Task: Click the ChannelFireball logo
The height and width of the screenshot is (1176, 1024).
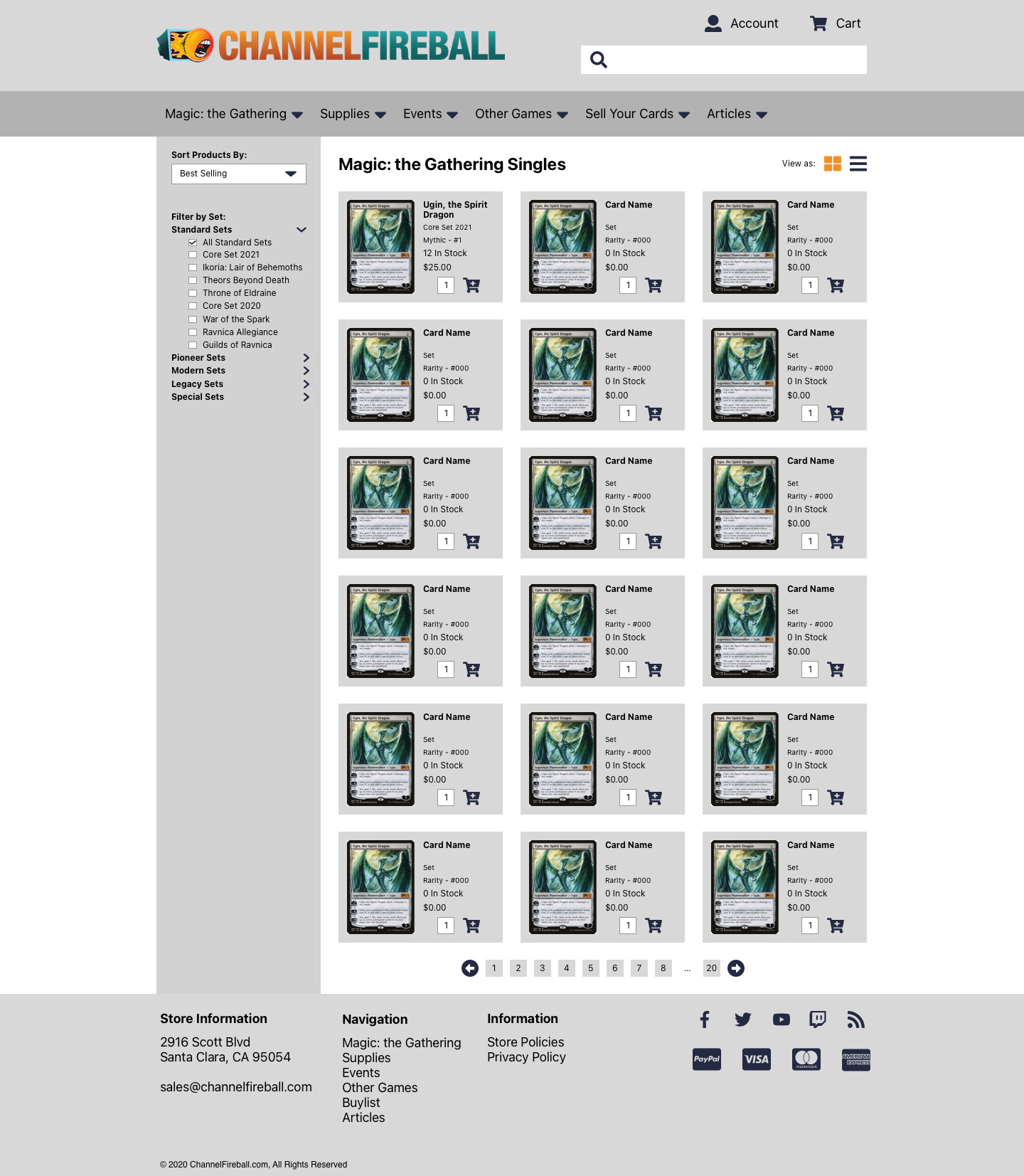Action: pyautogui.click(x=331, y=45)
